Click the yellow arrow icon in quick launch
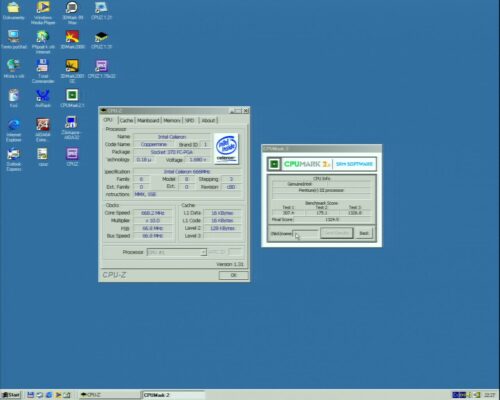The height and width of the screenshot is (400, 500). (x=58, y=395)
